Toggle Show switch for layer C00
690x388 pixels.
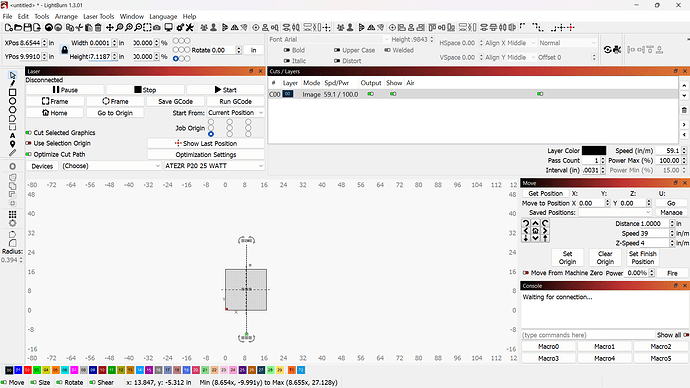[x=393, y=94]
